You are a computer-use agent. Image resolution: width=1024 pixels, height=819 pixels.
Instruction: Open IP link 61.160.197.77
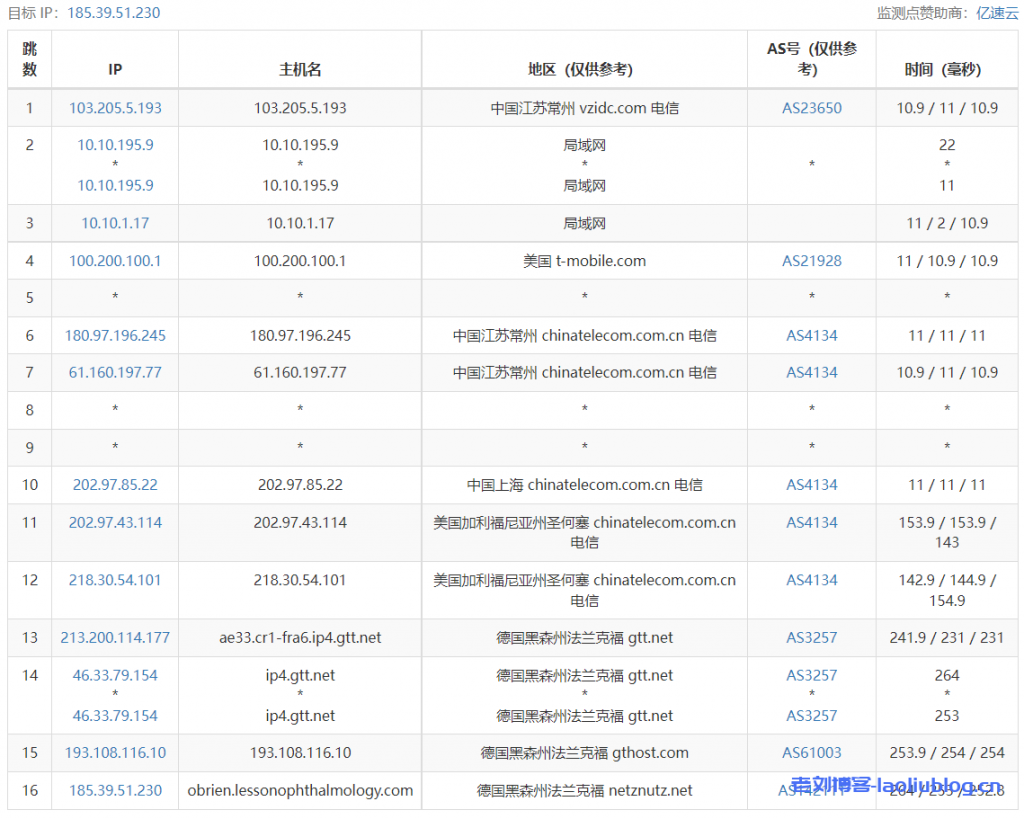(115, 373)
